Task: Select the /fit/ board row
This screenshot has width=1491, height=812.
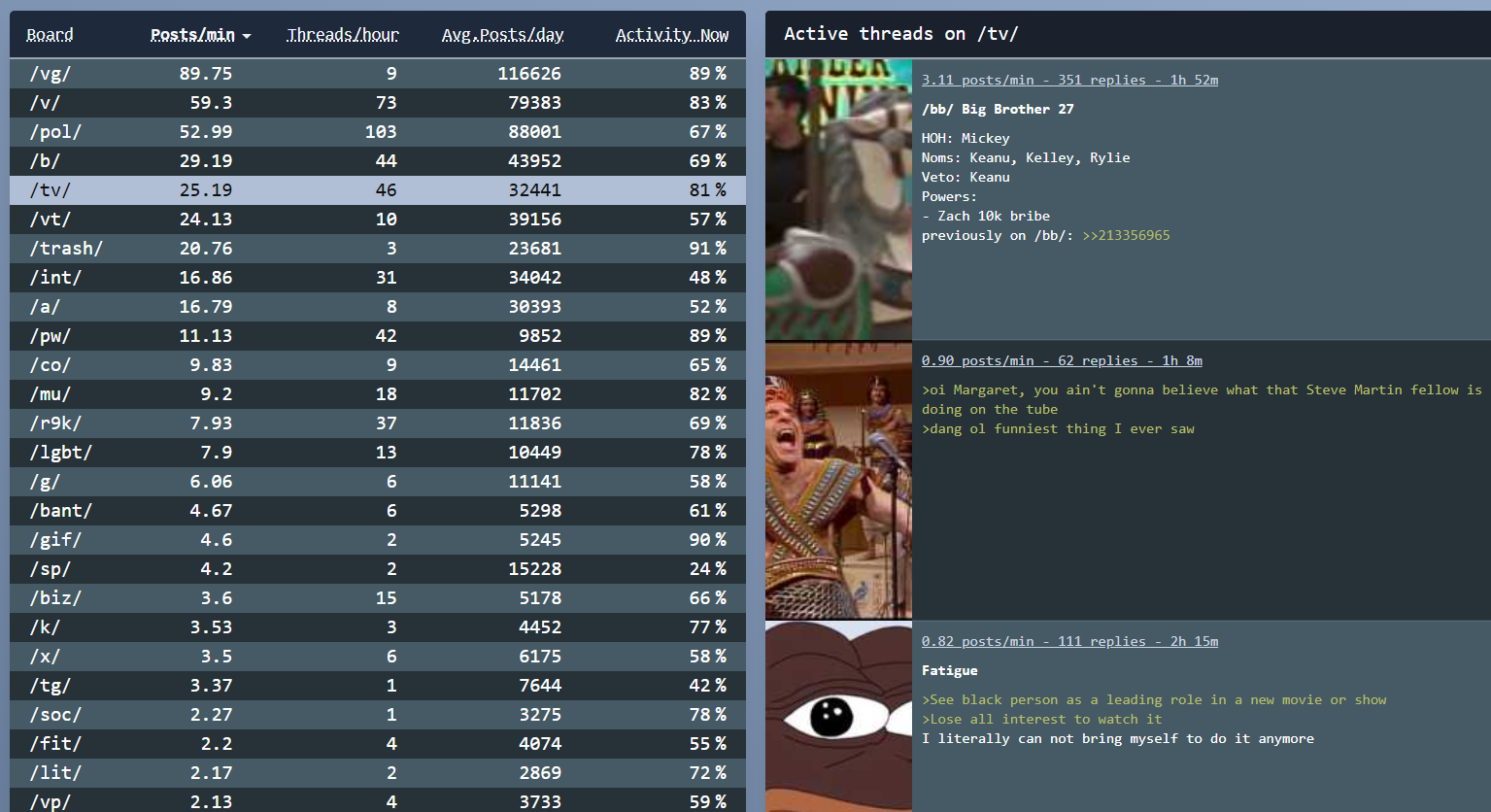Action: pos(378,744)
